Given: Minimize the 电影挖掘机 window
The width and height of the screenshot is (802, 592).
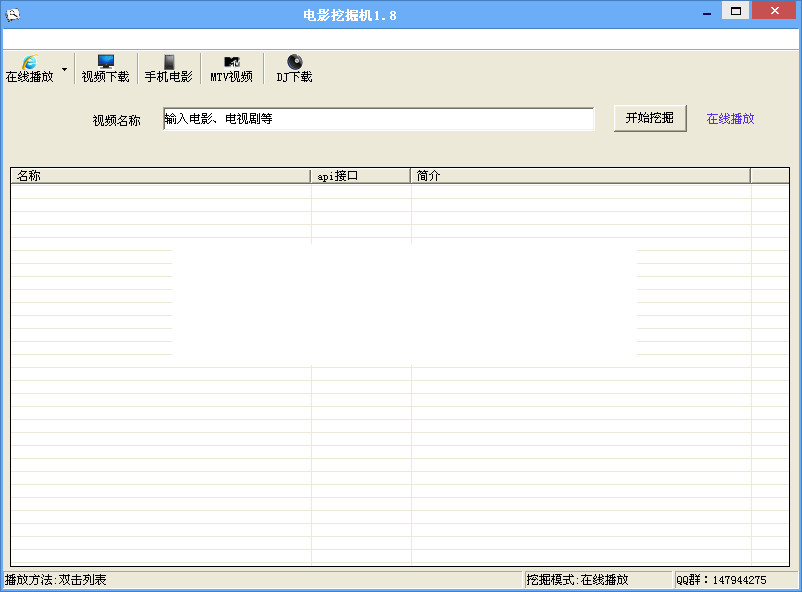Looking at the screenshot, I should [707, 12].
